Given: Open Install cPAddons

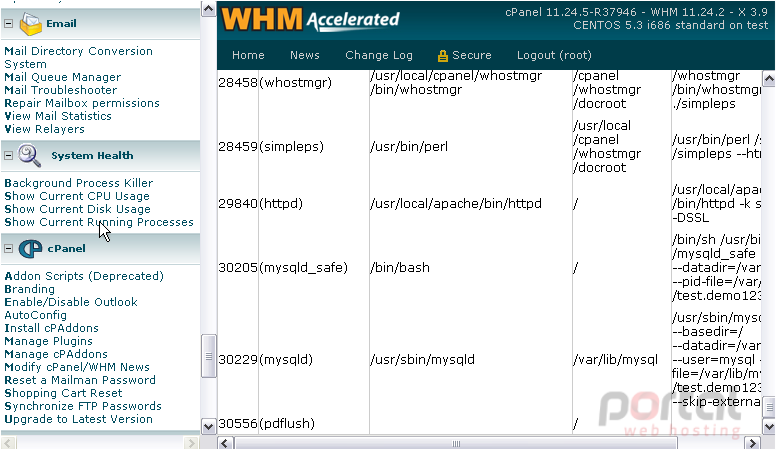Looking at the screenshot, I should click(51, 328).
